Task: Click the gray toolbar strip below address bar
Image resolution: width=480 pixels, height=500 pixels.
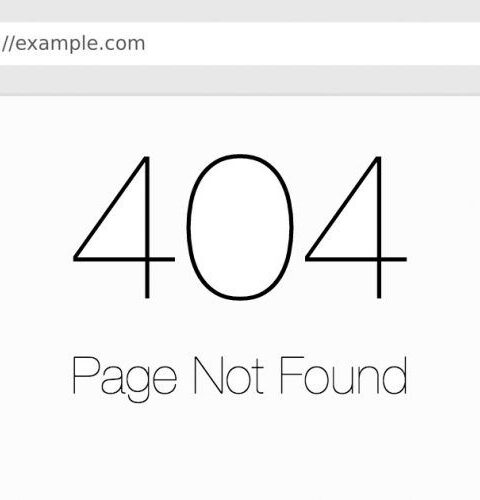Action: 240,80
